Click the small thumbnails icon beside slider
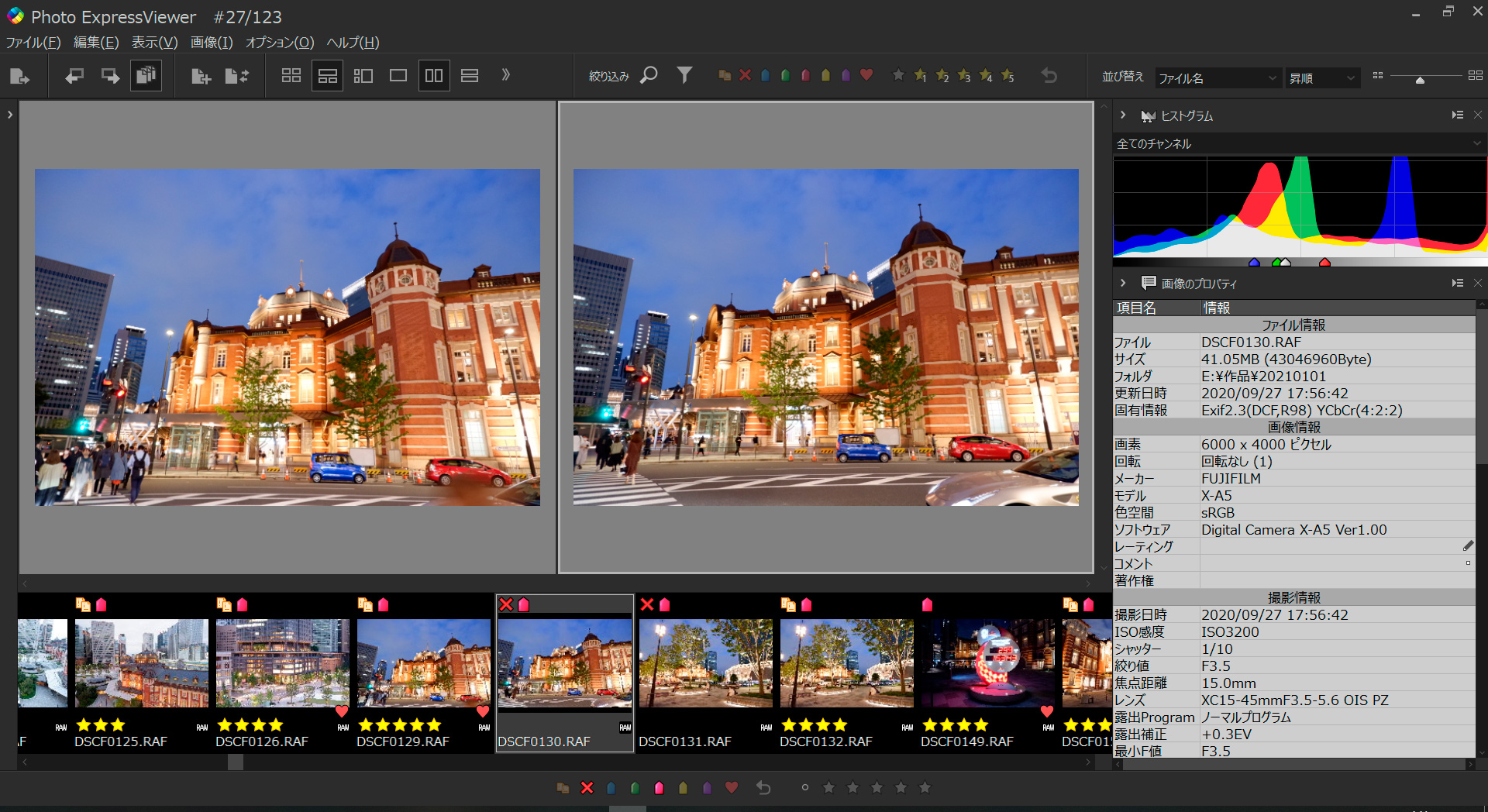This screenshot has height=812, width=1488. [1378, 75]
